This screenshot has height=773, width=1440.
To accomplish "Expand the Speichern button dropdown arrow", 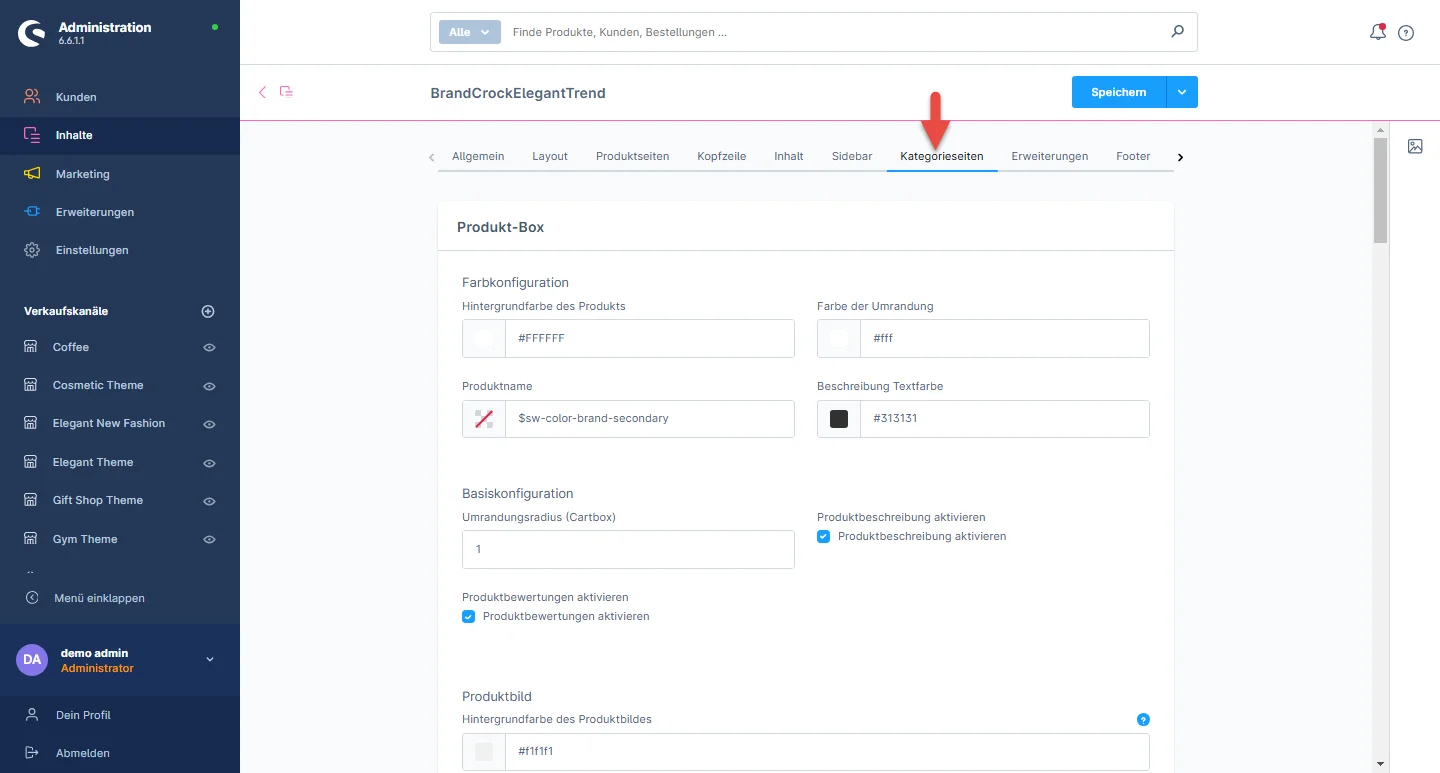I will tap(1182, 92).
